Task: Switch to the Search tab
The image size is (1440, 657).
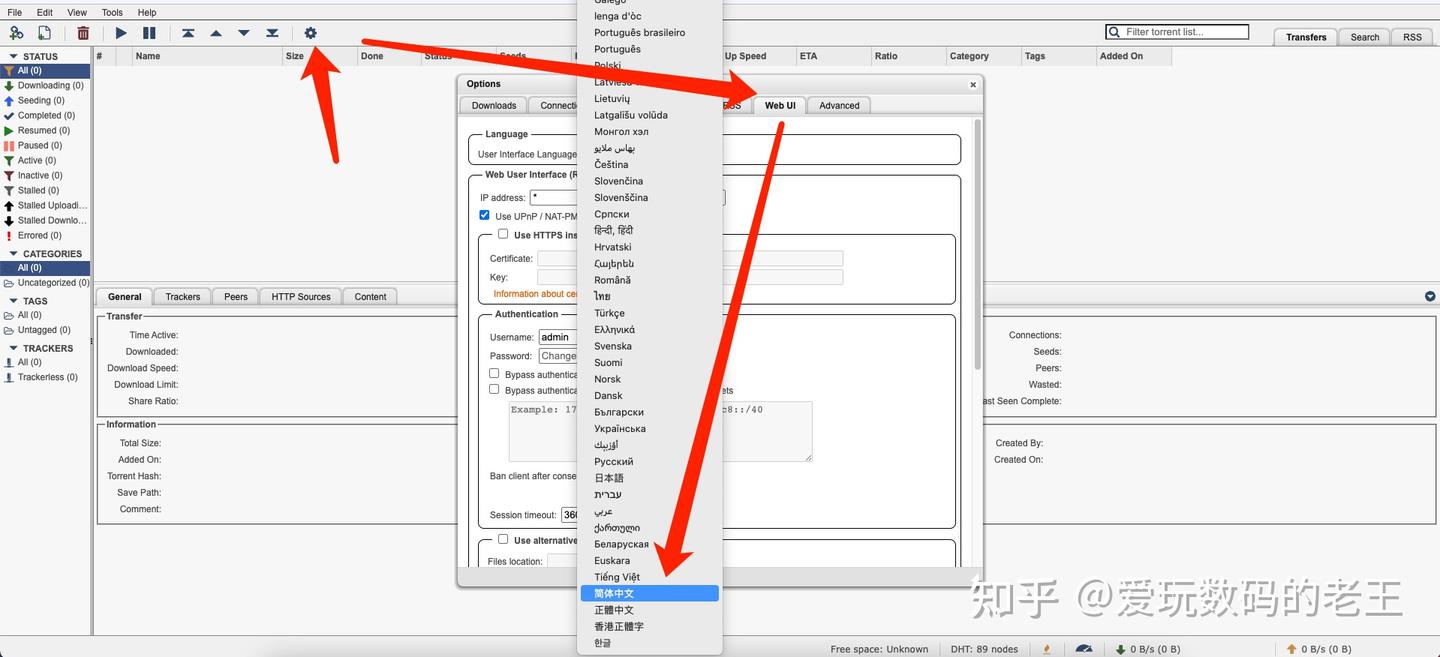Action: click(x=1365, y=37)
